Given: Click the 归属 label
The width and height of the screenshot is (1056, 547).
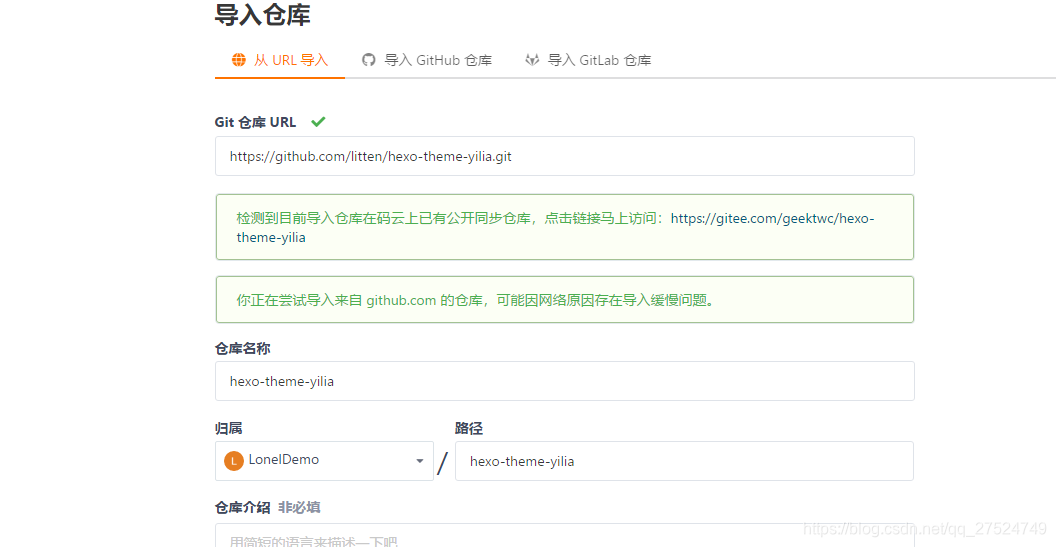Looking at the screenshot, I should pos(228,428).
